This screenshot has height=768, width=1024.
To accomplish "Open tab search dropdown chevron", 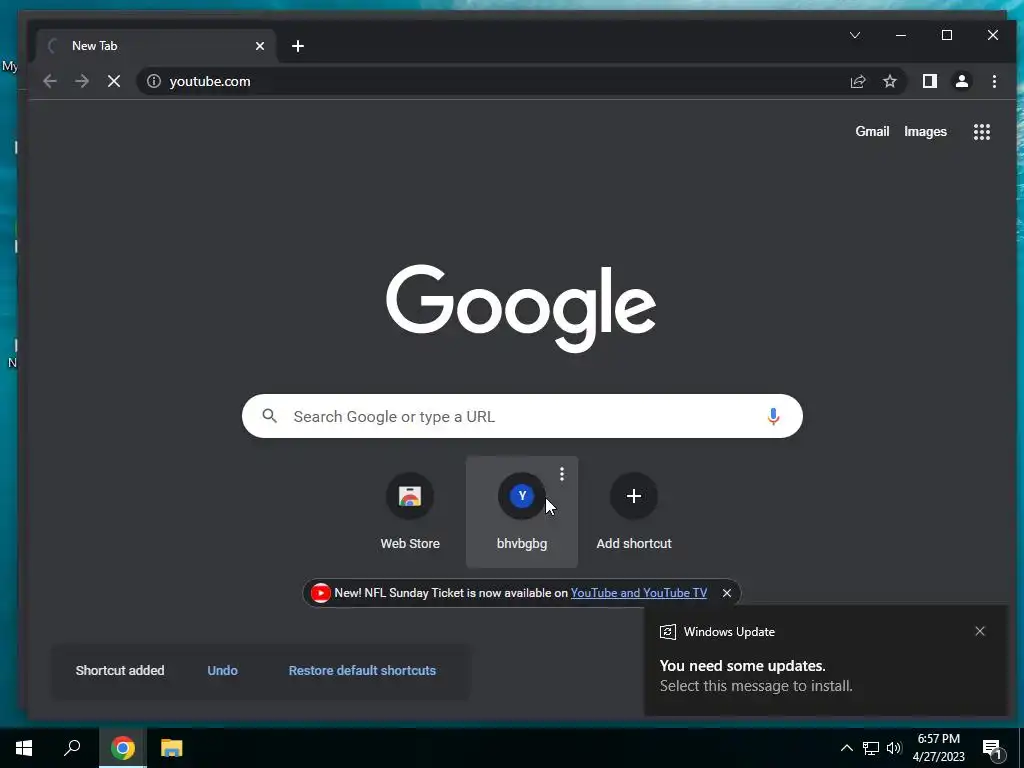I will click(x=855, y=35).
